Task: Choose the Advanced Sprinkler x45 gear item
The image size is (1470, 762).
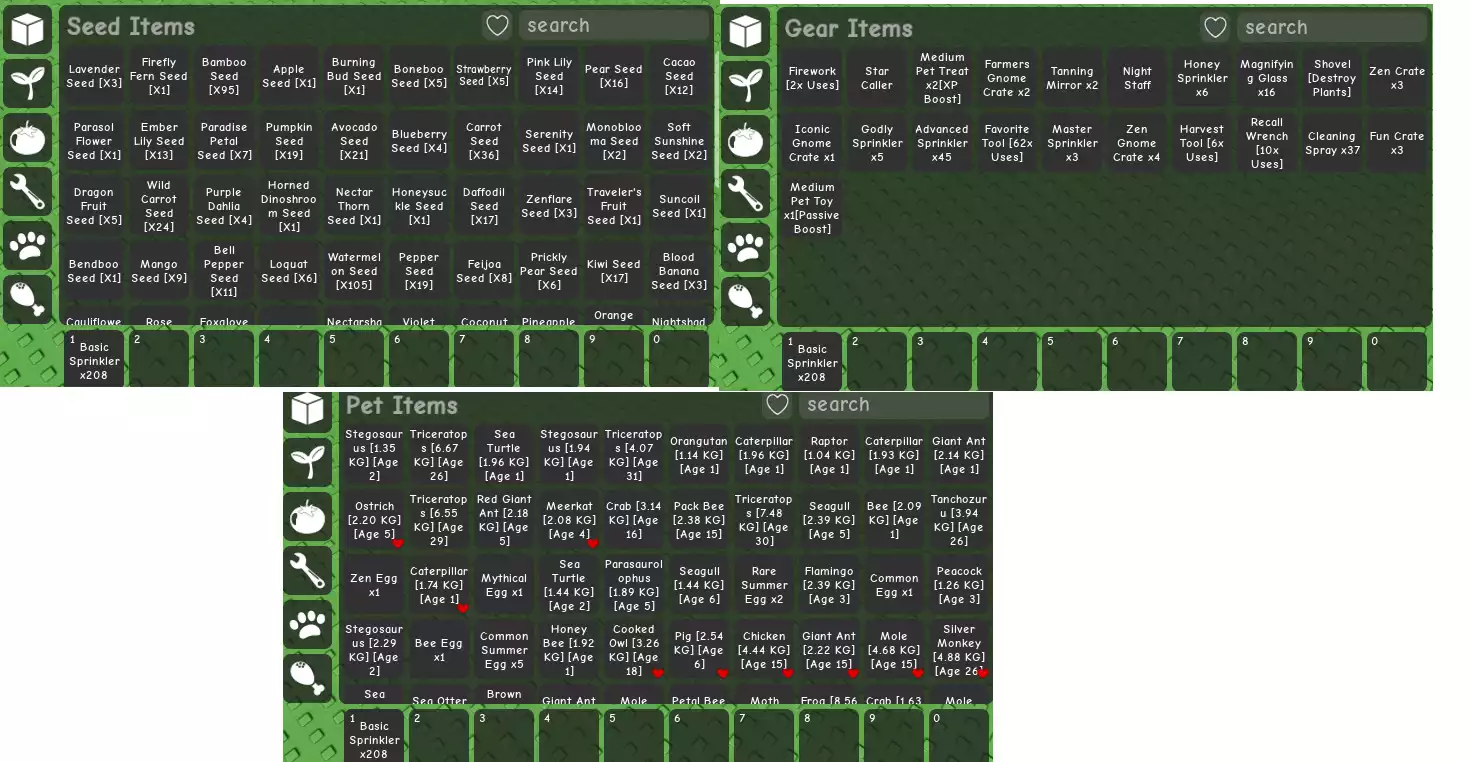Action: coord(941,143)
